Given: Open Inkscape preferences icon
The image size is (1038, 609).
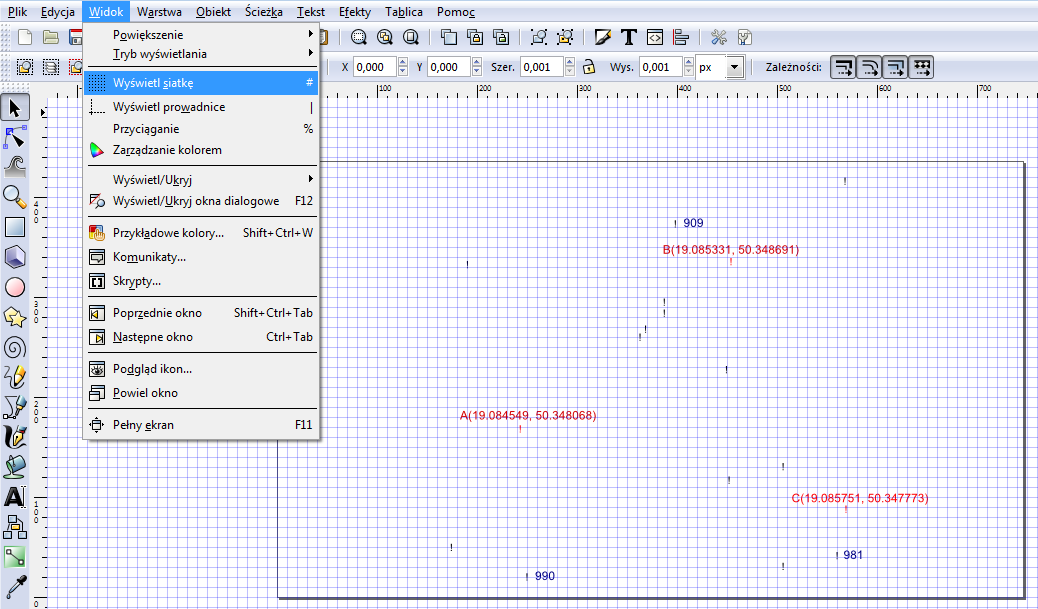Looking at the screenshot, I should pyautogui.click(x=719, y=37).
